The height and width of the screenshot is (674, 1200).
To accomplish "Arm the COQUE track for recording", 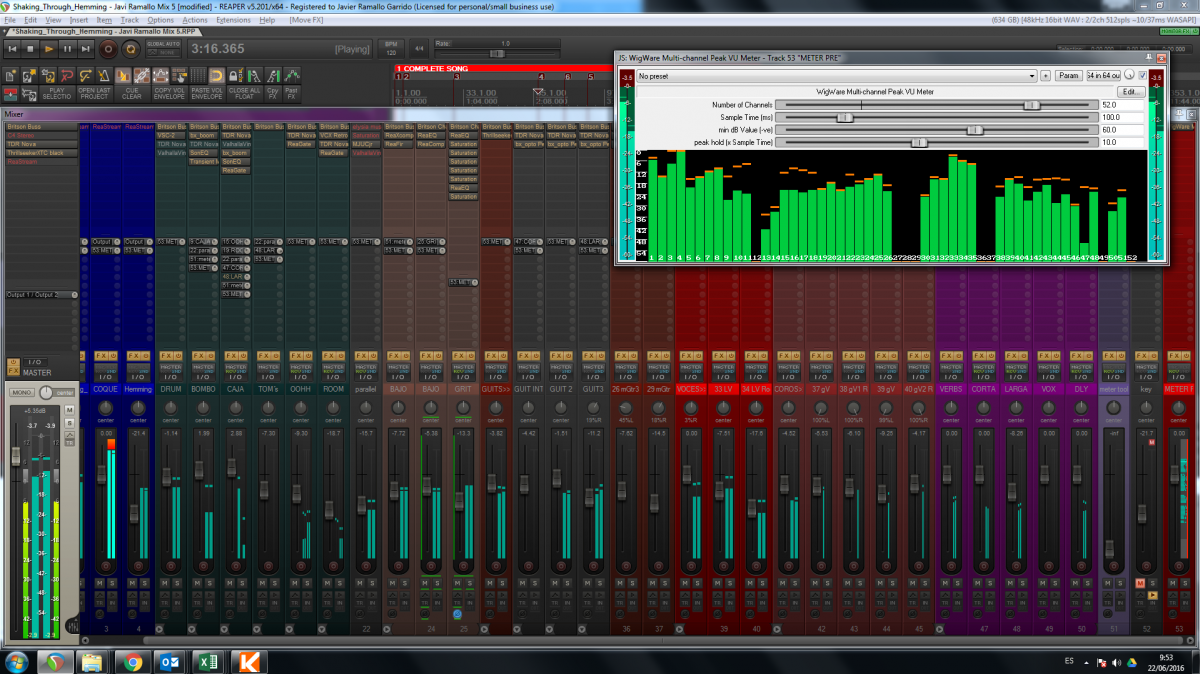I will pyautogui.click(x=106, y=565).
